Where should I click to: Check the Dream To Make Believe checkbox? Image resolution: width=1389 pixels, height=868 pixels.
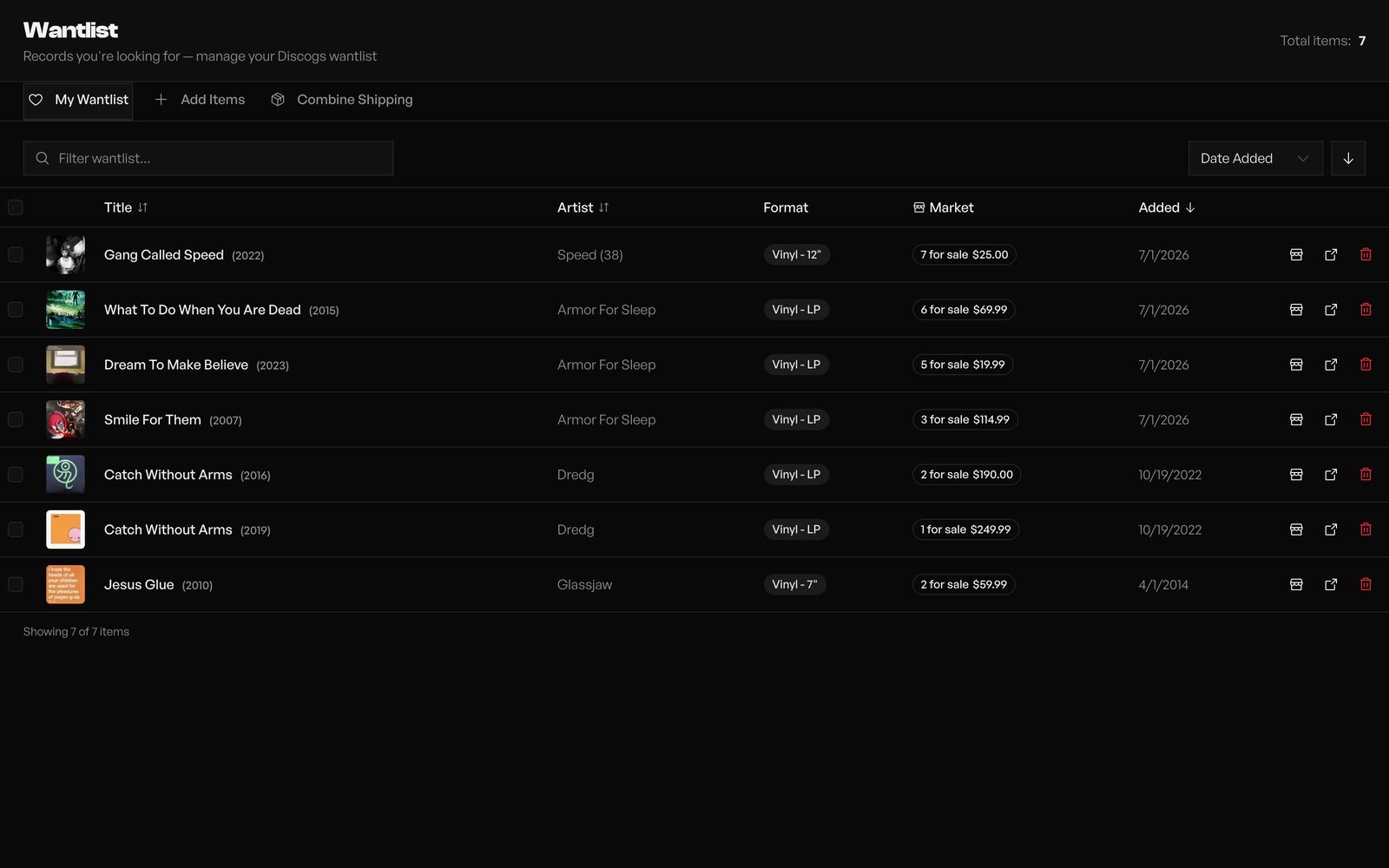tap(16, 365)
